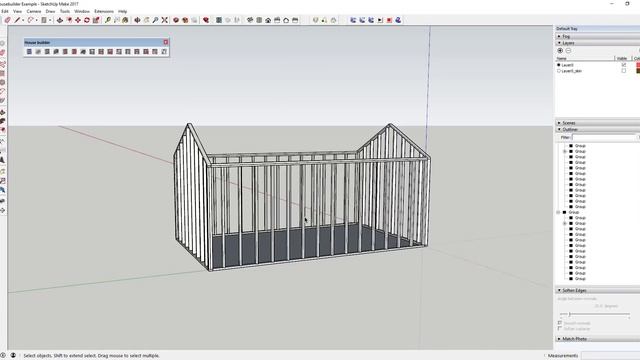Select the first Group in Outliner
Viewport: 640px width, 360px height.
[x=580, y=146]
